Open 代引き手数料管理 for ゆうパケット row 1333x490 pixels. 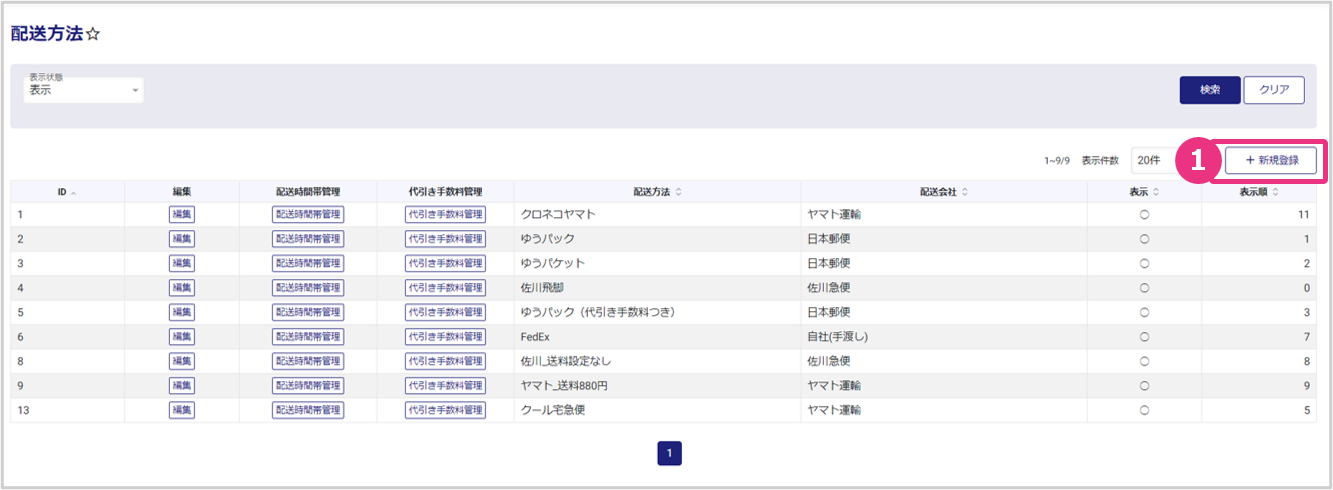click(x=445, y=263)
